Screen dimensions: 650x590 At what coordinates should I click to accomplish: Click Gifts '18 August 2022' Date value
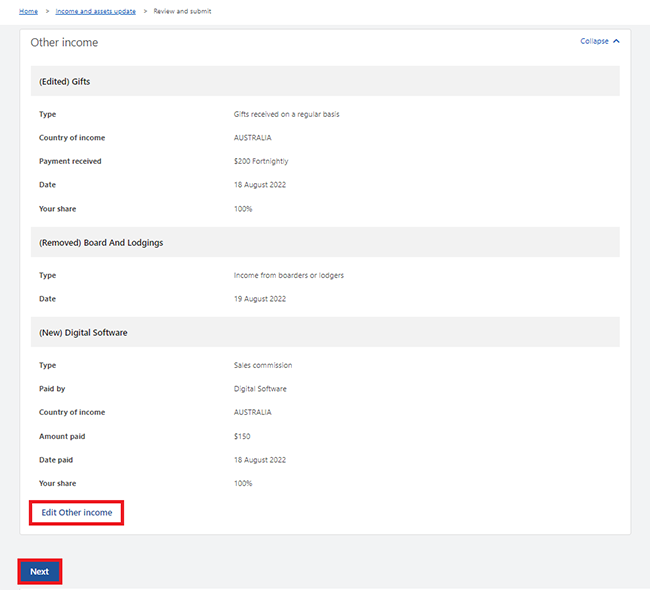click(260, 185)
